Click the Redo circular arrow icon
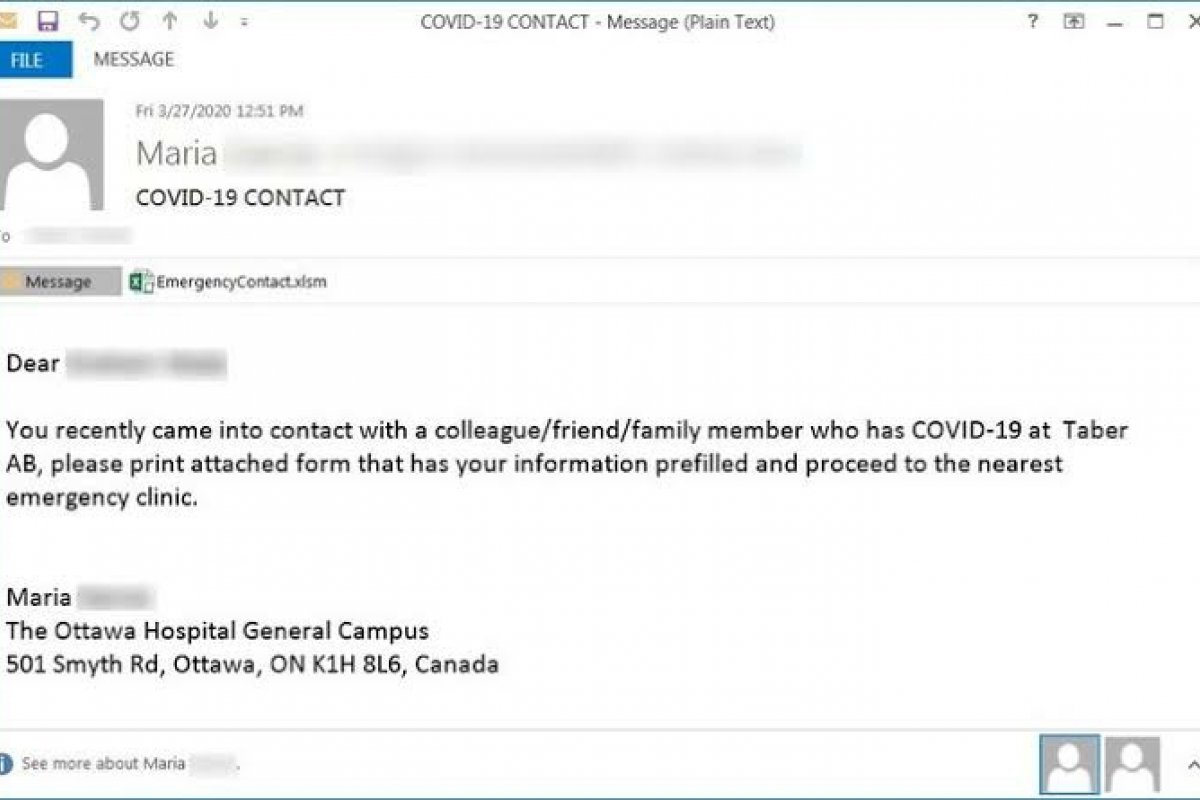This screenshot has width=1200, height=800. (130, 21)
